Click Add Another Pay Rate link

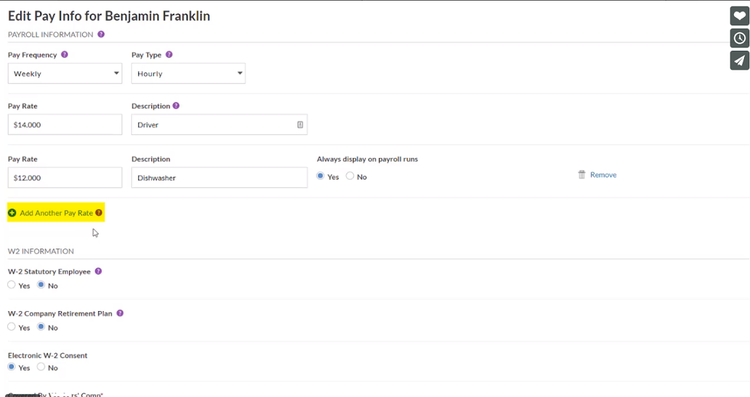pyautogui.click(x=56, y=213)
